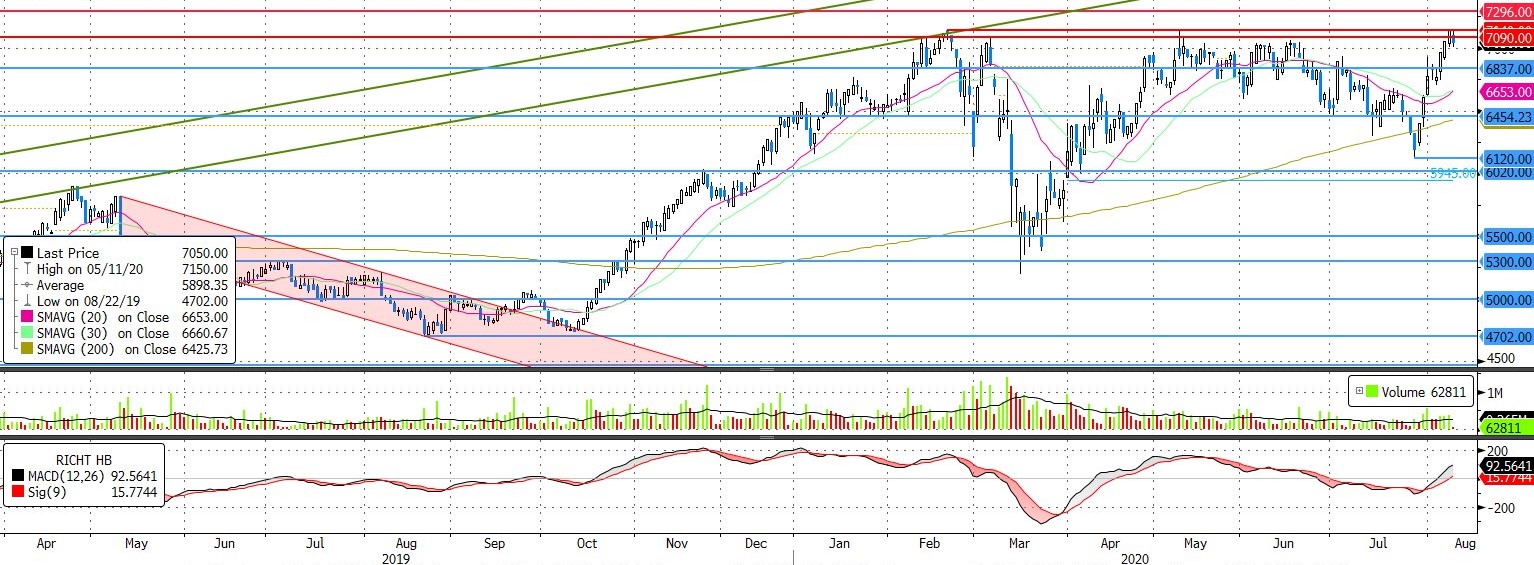Click the Sig(9) 15.7744 legend text
The image size is (1534, 565).
tap(91, 491)
